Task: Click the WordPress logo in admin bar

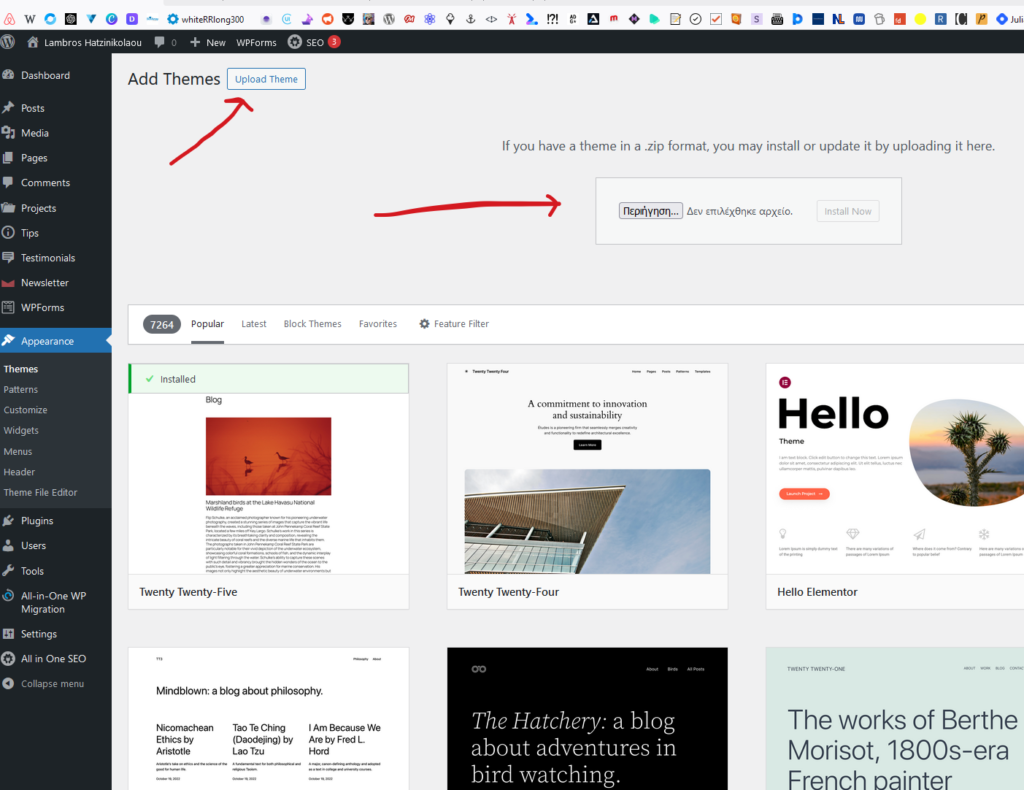Action: point(9,42)
